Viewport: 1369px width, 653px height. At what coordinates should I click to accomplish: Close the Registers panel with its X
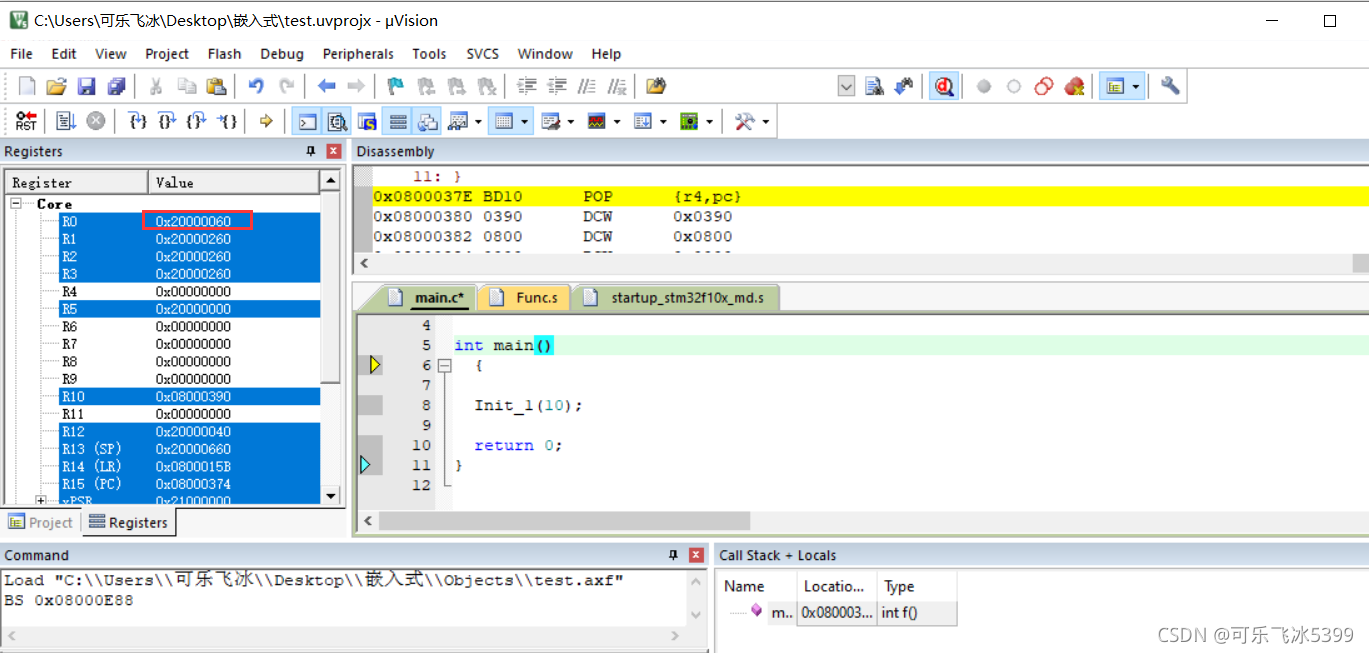[x=334, y=151]
